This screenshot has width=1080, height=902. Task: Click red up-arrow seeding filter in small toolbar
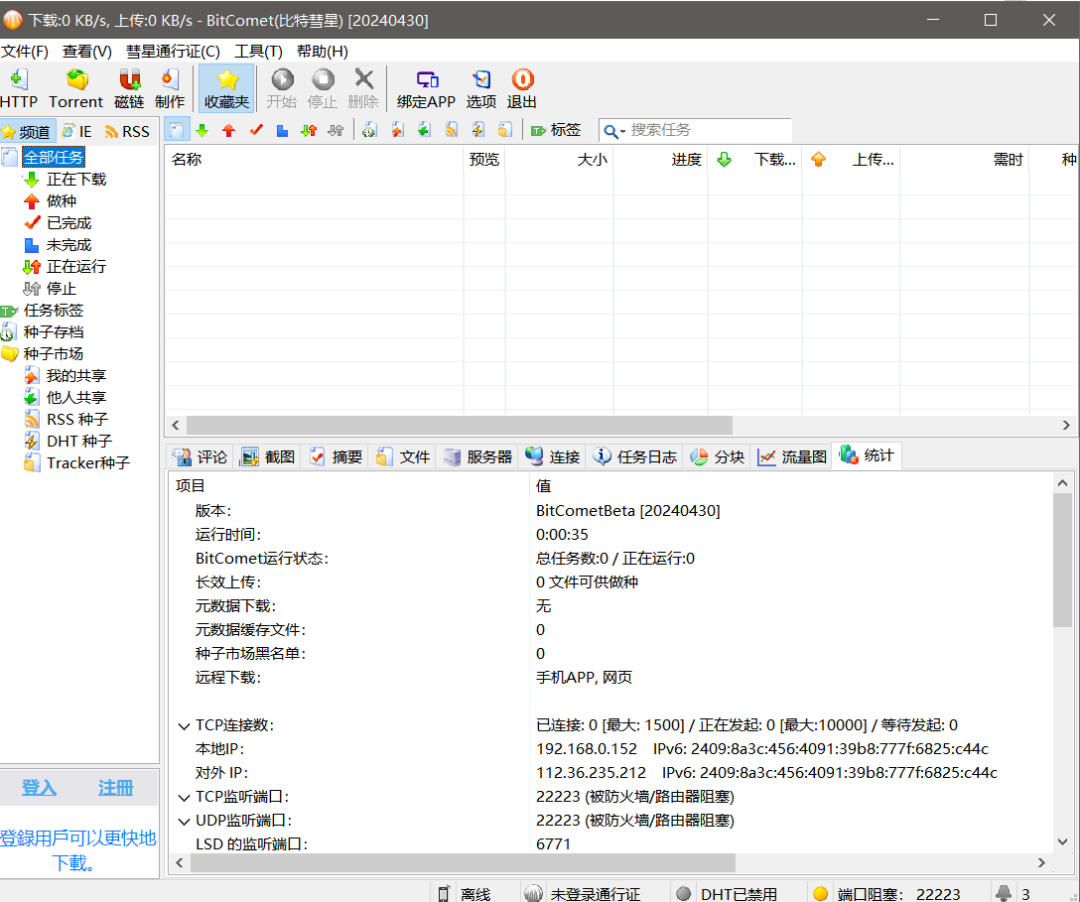229,130
